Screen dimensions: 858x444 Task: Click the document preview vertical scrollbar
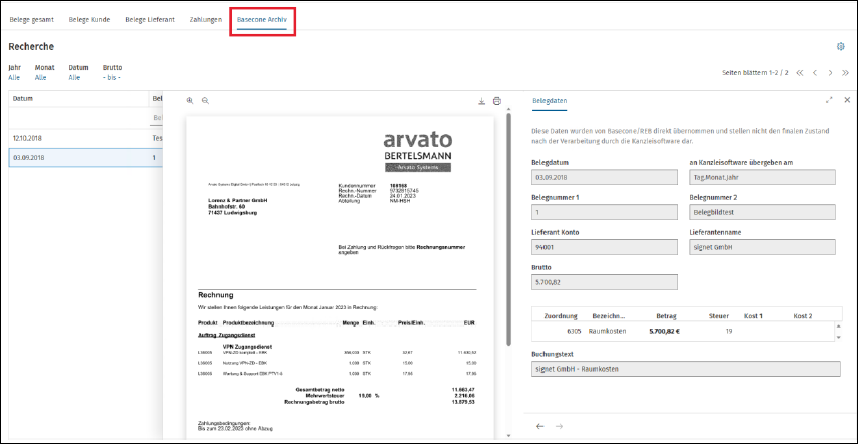click(x=508, y=229)
